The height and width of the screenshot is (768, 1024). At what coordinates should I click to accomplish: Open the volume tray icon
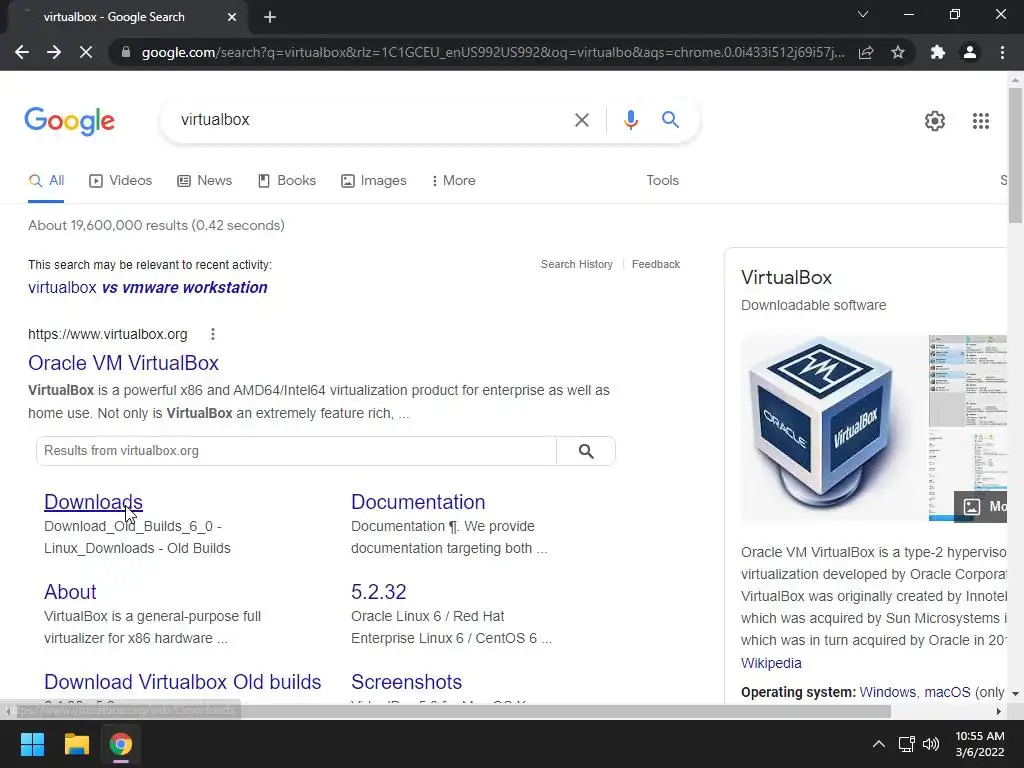[x=931, y=744]
